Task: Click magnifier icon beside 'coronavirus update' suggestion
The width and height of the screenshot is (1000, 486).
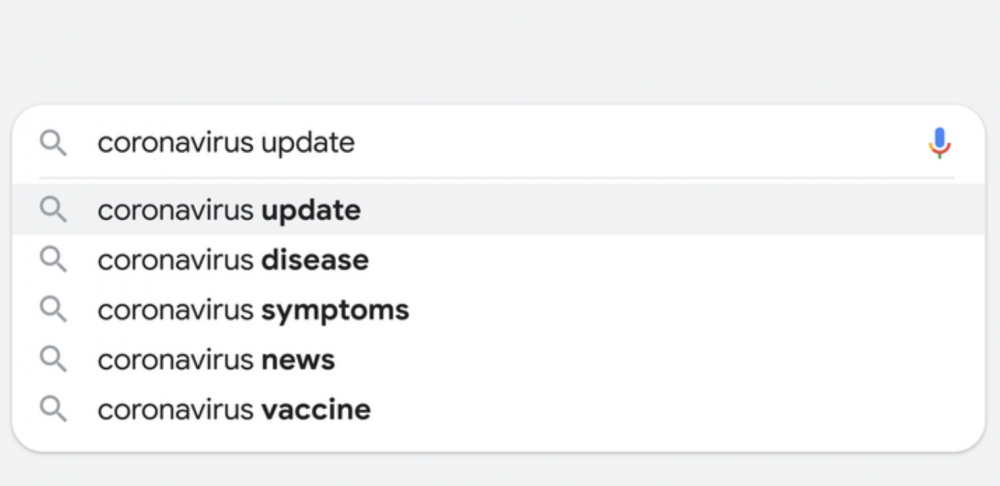Action: click(53, 209)
